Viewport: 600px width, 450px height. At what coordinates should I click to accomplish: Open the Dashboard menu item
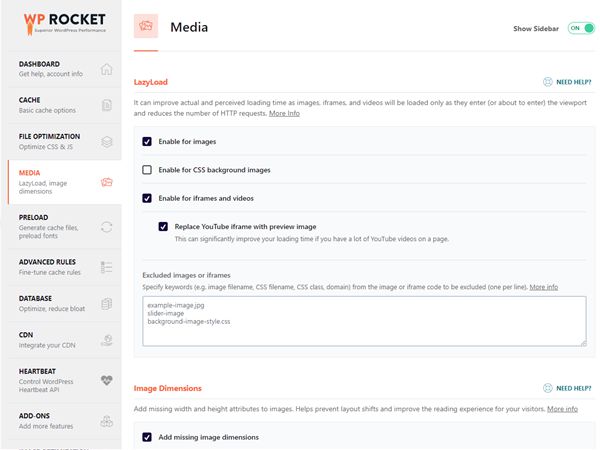tap(64, 69)
